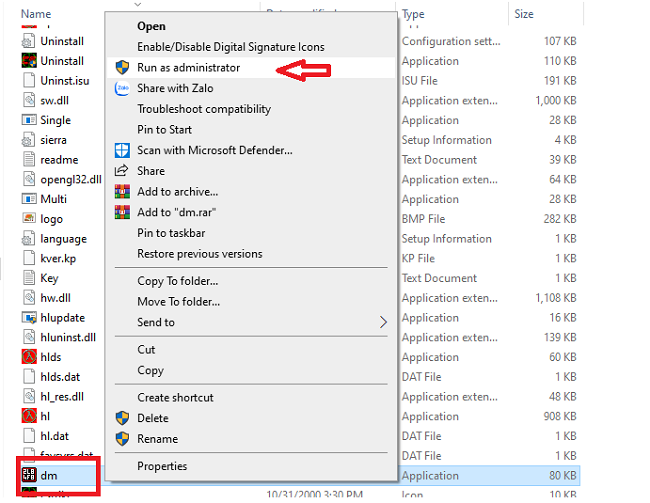The width and height of the screenshot is (650, 503).
Task: Select Copy To folder option
Action: (251, 281)
